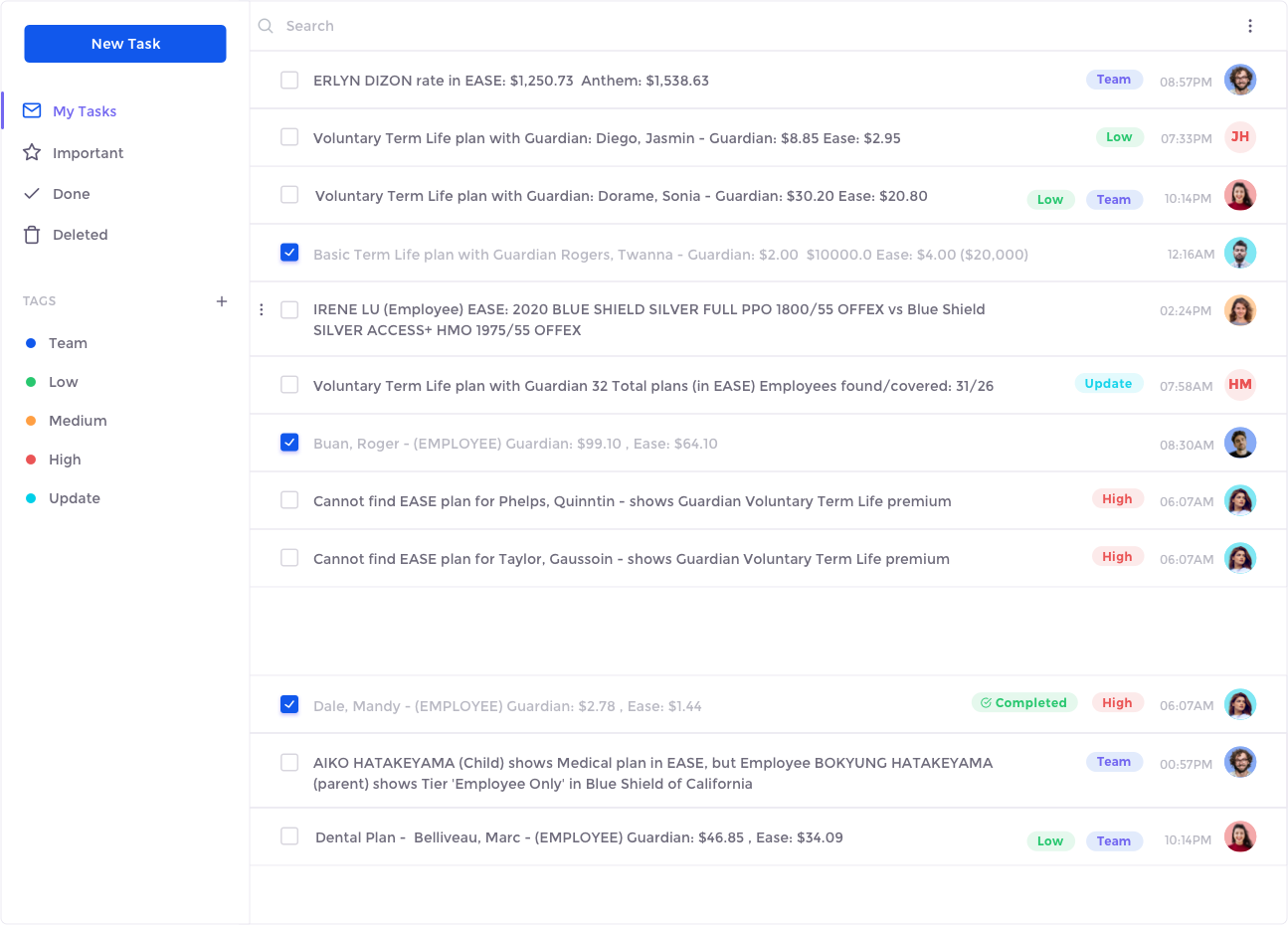Check the AIKO HATAKEYAMA task checkbox

289,763
